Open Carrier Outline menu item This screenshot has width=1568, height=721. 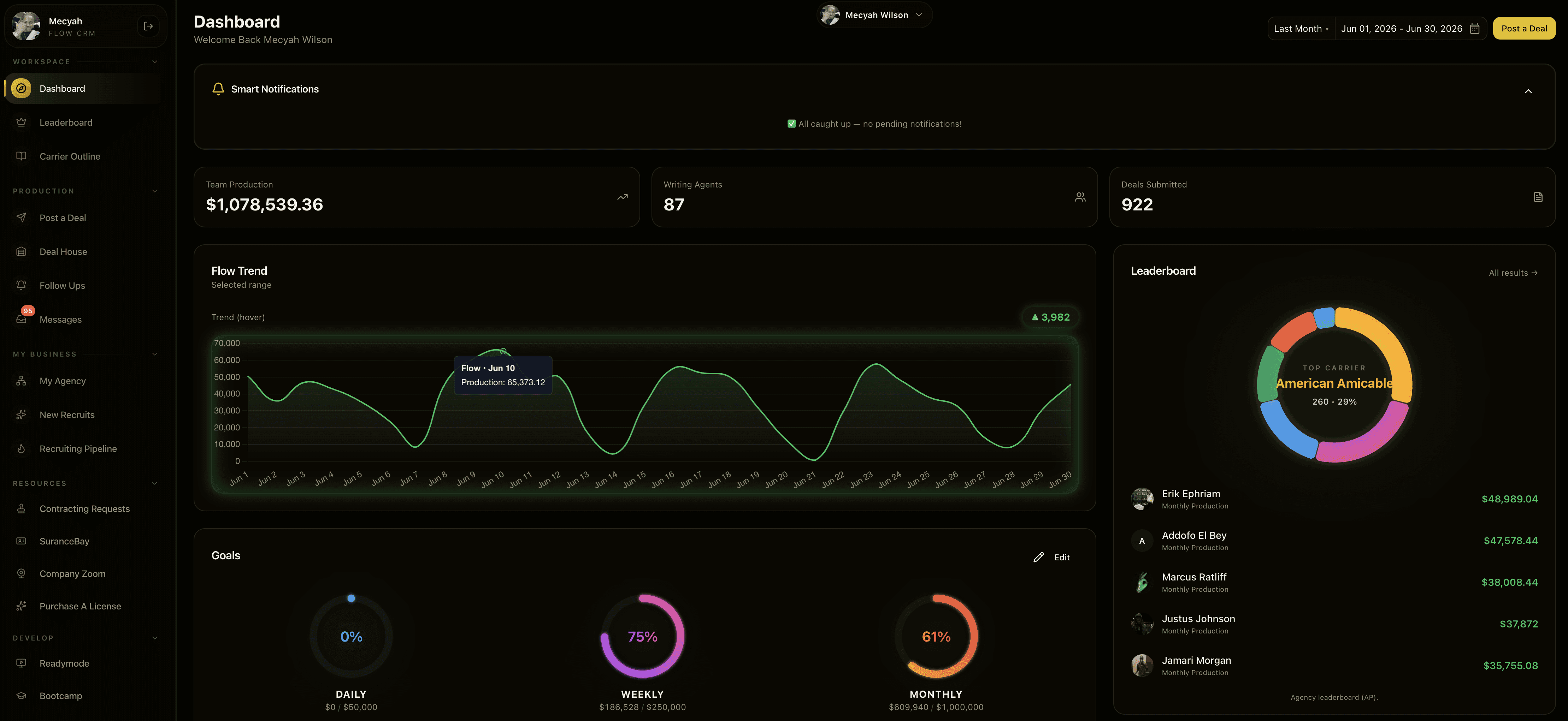82,156
